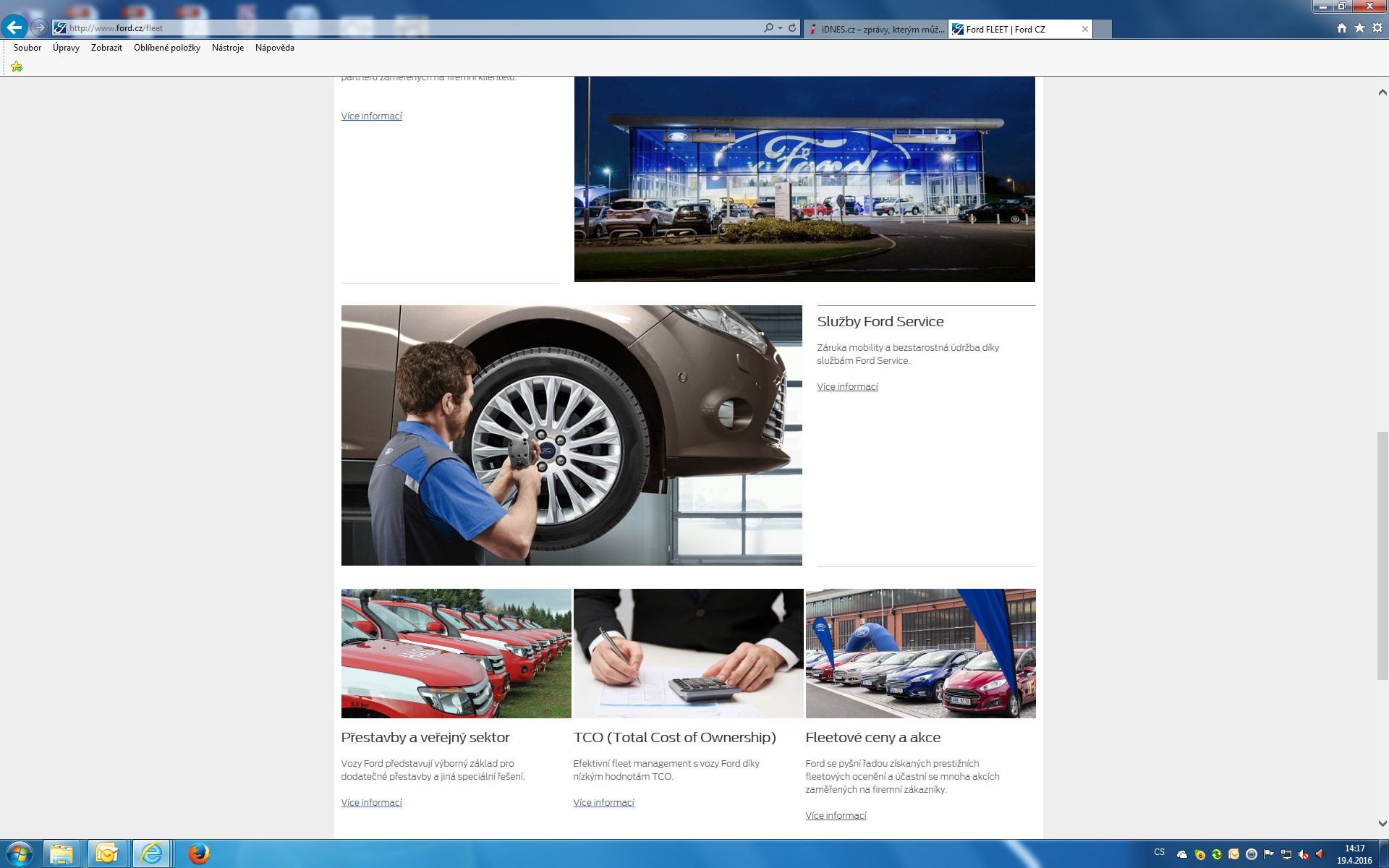
Task: Click the TCO (Total Cost of Ownership) heading
Action: click(x=674, y=738)
